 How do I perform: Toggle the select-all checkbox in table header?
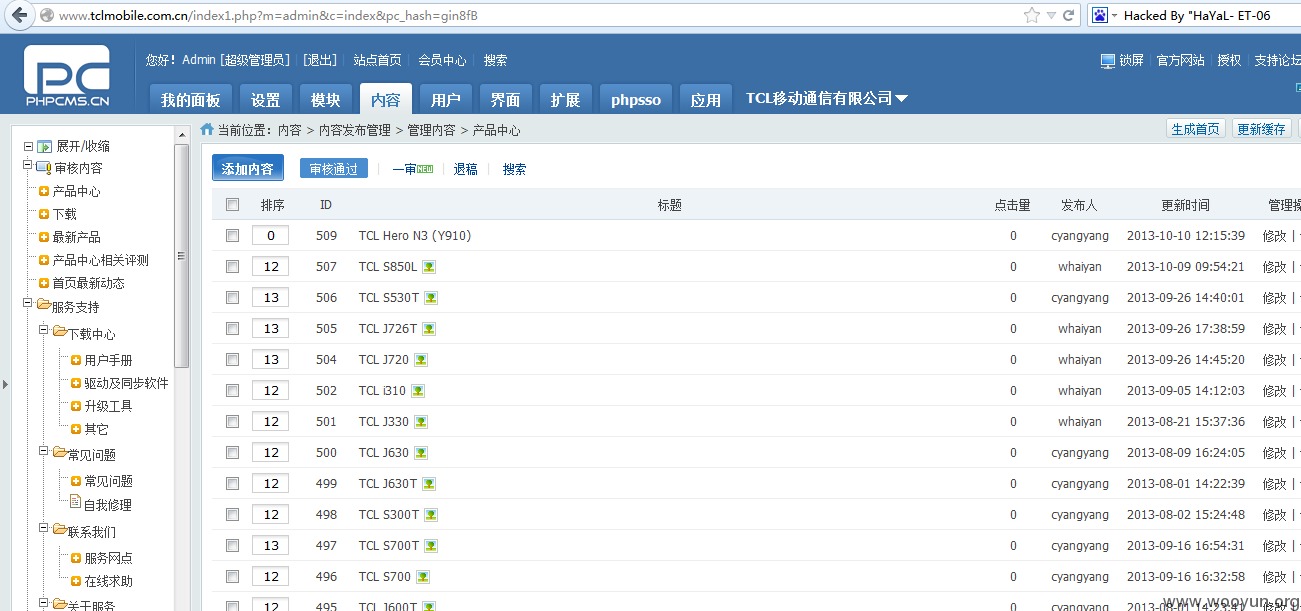[233, 205]
